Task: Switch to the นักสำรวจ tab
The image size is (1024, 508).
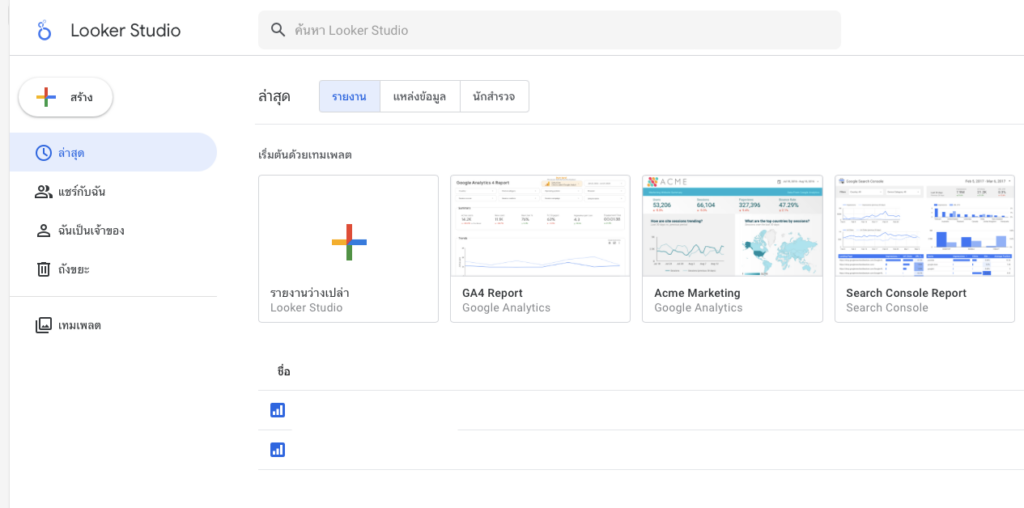Action: click(494, 97)
